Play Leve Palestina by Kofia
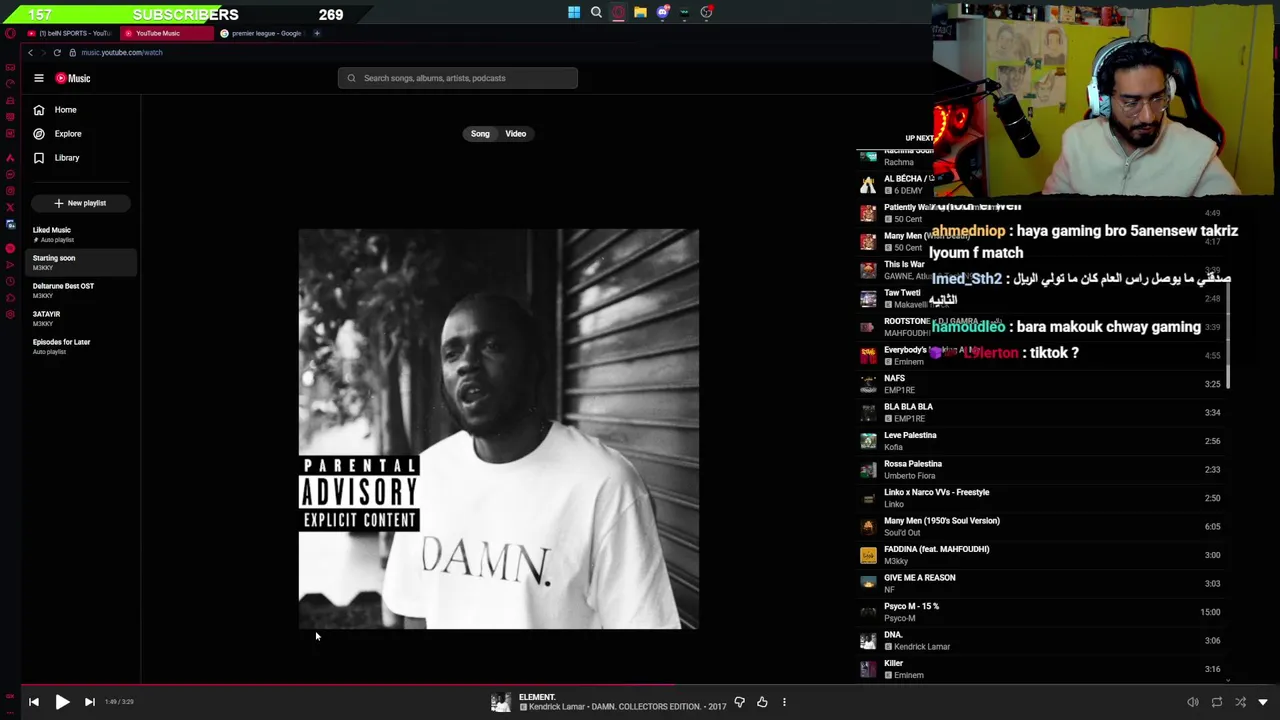The width and height of the screenshot is (1280, 720). 1040,441
